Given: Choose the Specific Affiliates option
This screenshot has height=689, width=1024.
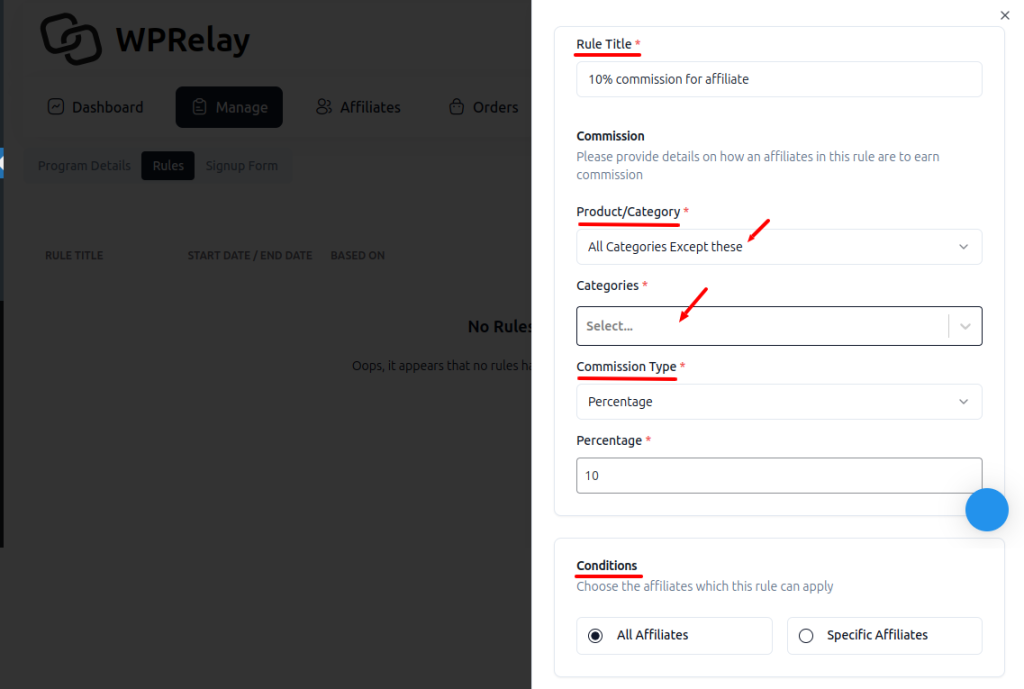Looking at the screenshot, I should tap(805, 635).
